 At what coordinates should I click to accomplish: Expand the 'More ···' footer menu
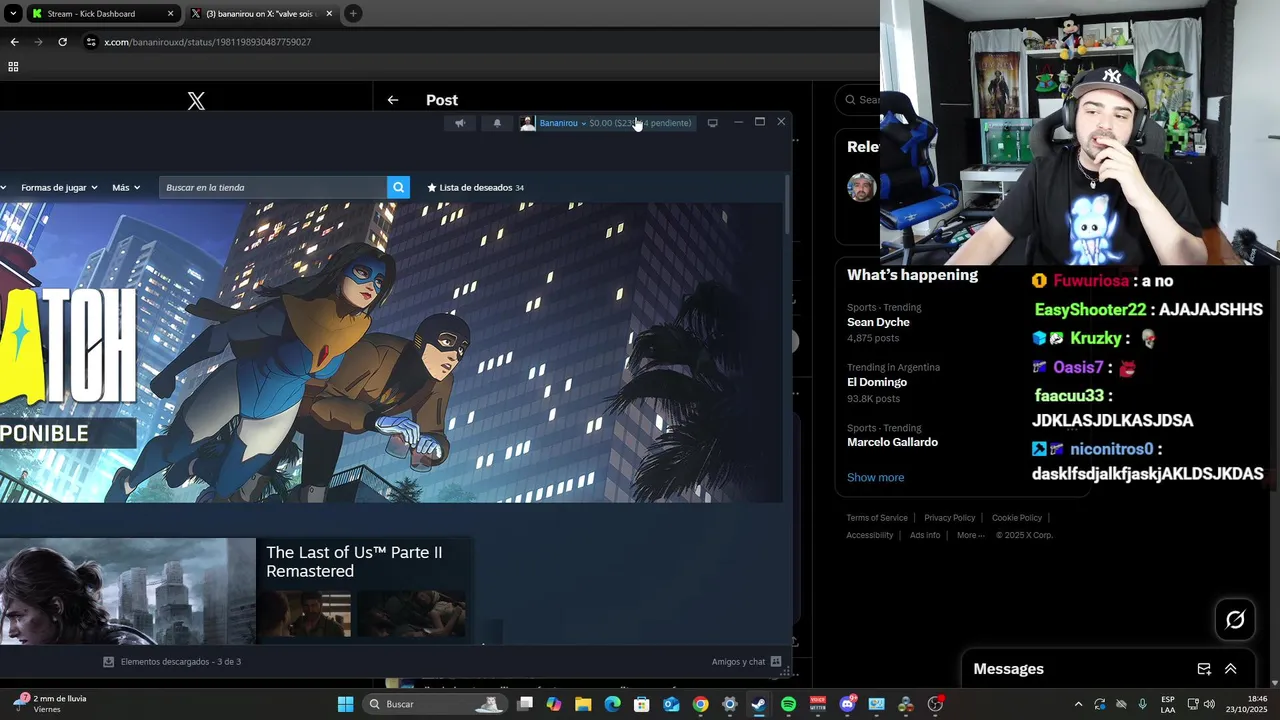(971, 535)
